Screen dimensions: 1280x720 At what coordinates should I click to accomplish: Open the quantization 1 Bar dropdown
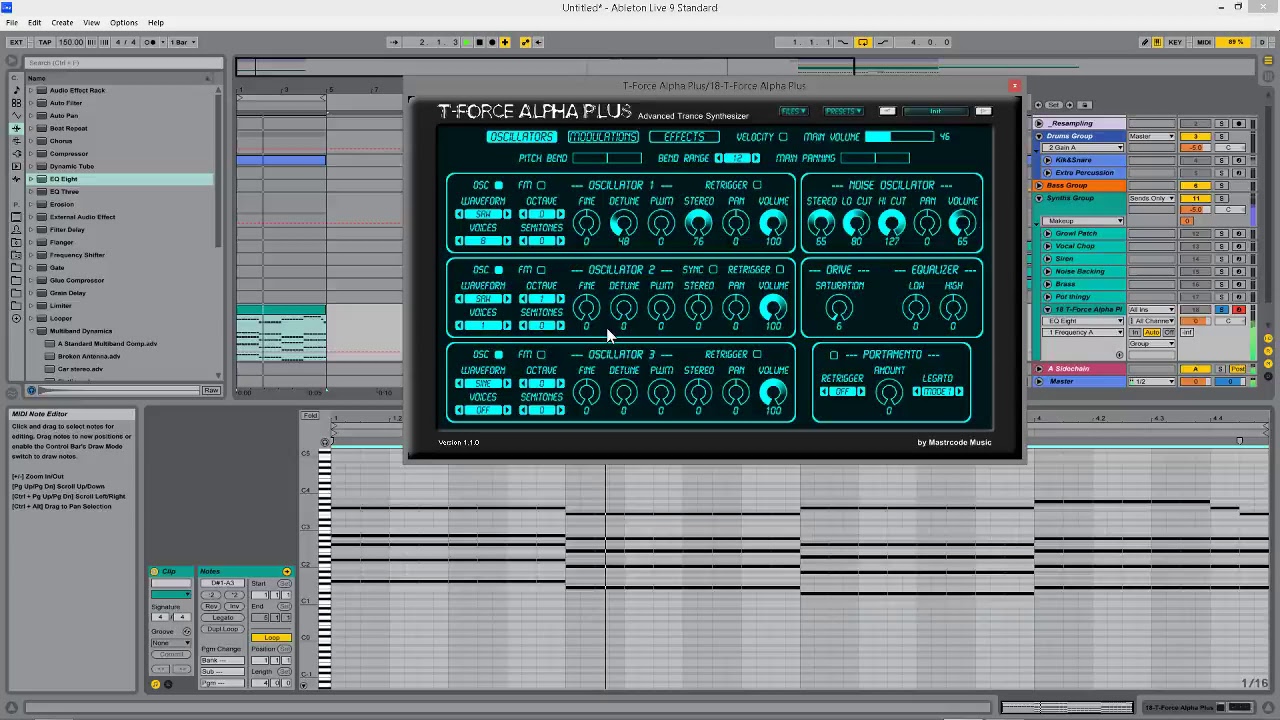(182, 42)
